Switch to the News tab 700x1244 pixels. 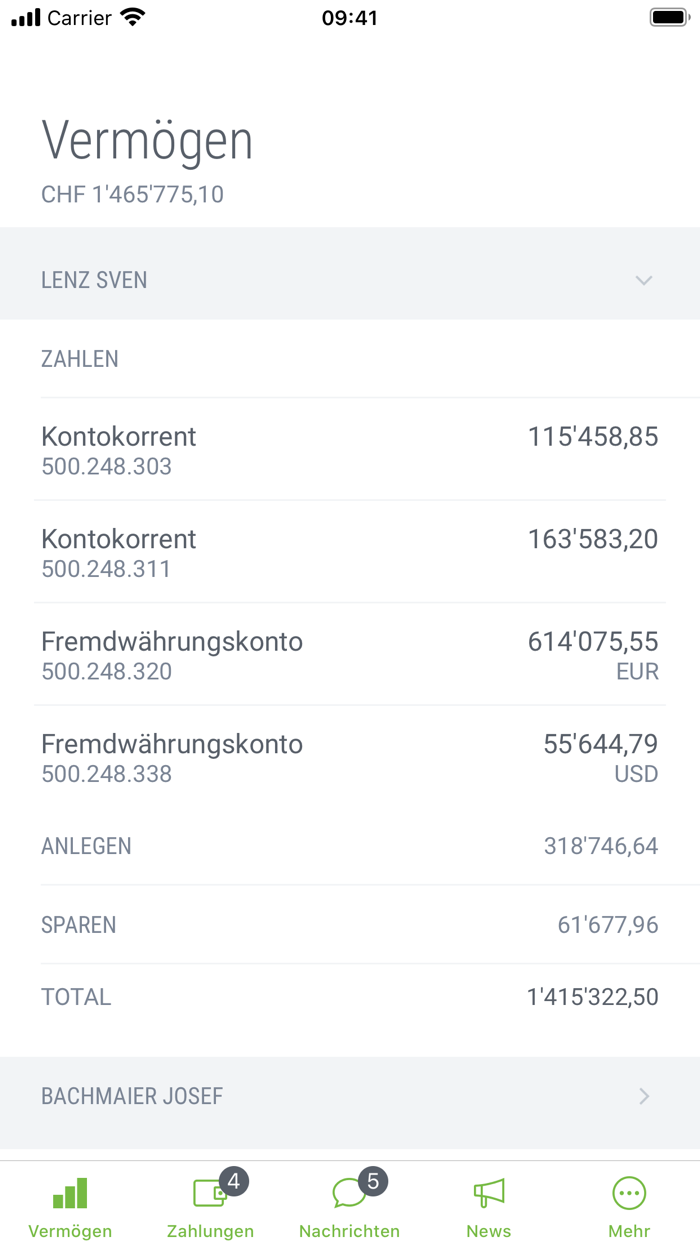pyautogui.click(x=489, y=1205)
